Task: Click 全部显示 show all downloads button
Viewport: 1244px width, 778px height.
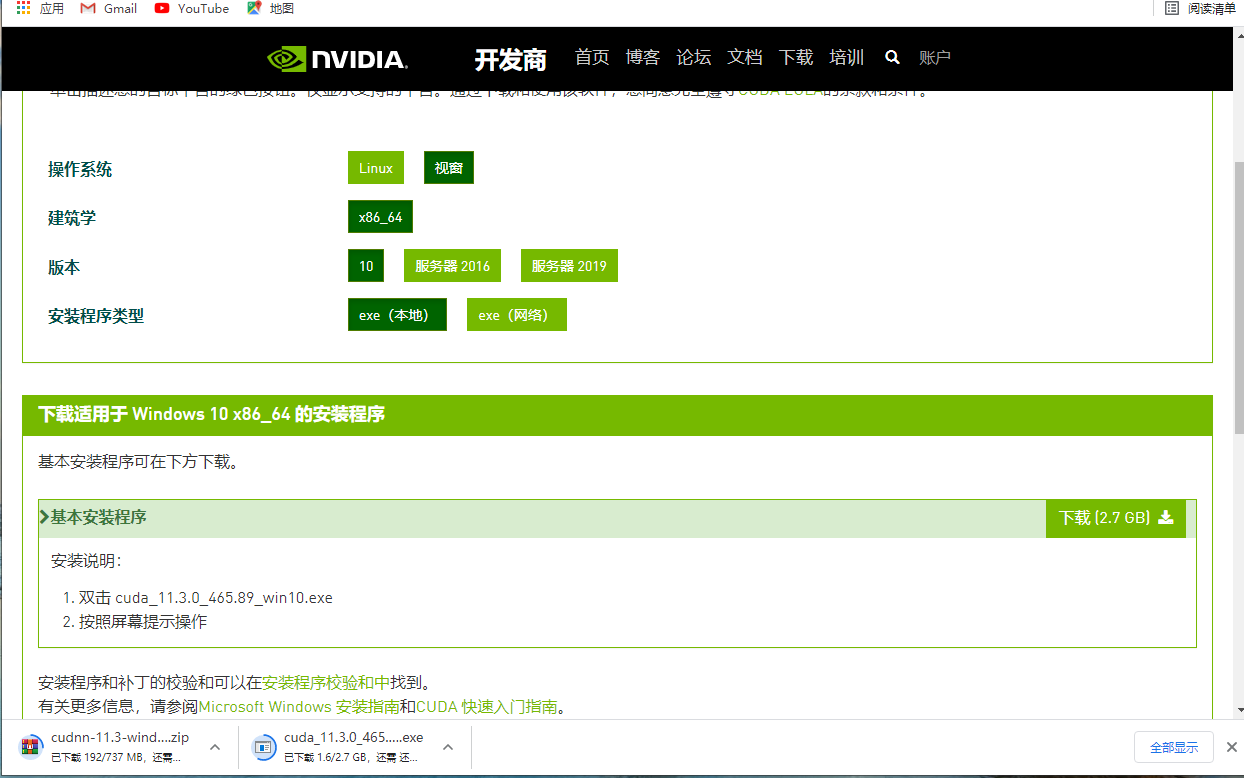Action: tap(1174, 747)
